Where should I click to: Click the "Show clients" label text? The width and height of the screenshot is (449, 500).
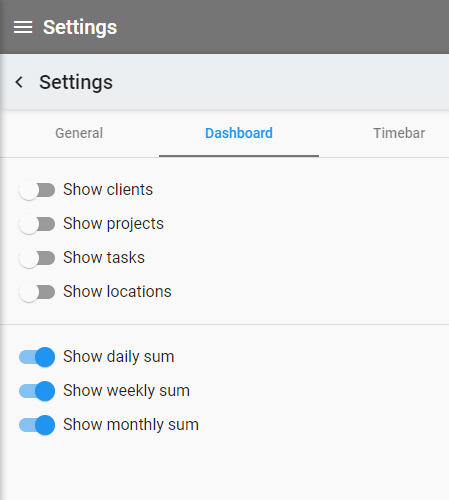108,190
